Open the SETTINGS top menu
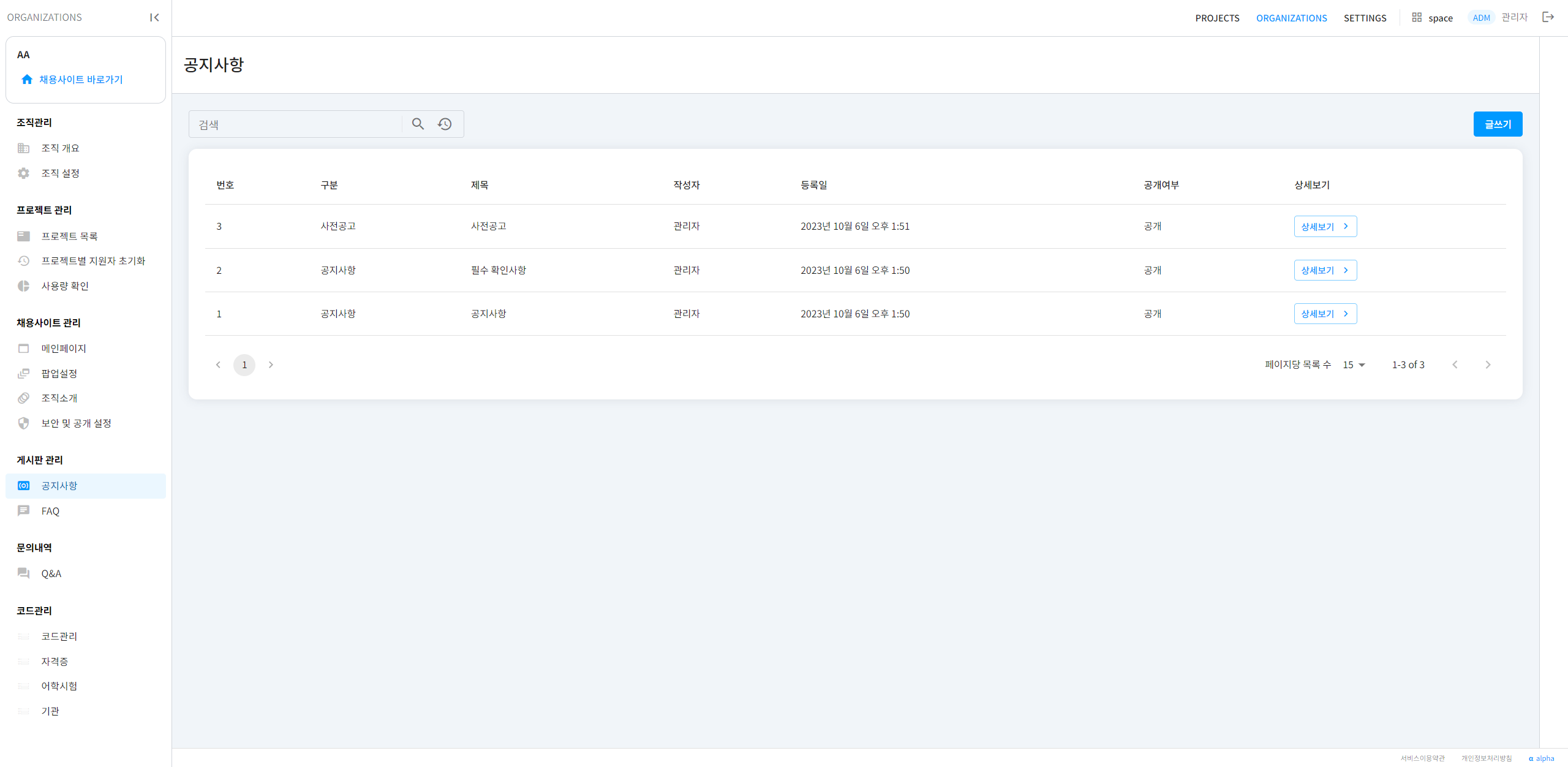 click(x=1365, y=18)
